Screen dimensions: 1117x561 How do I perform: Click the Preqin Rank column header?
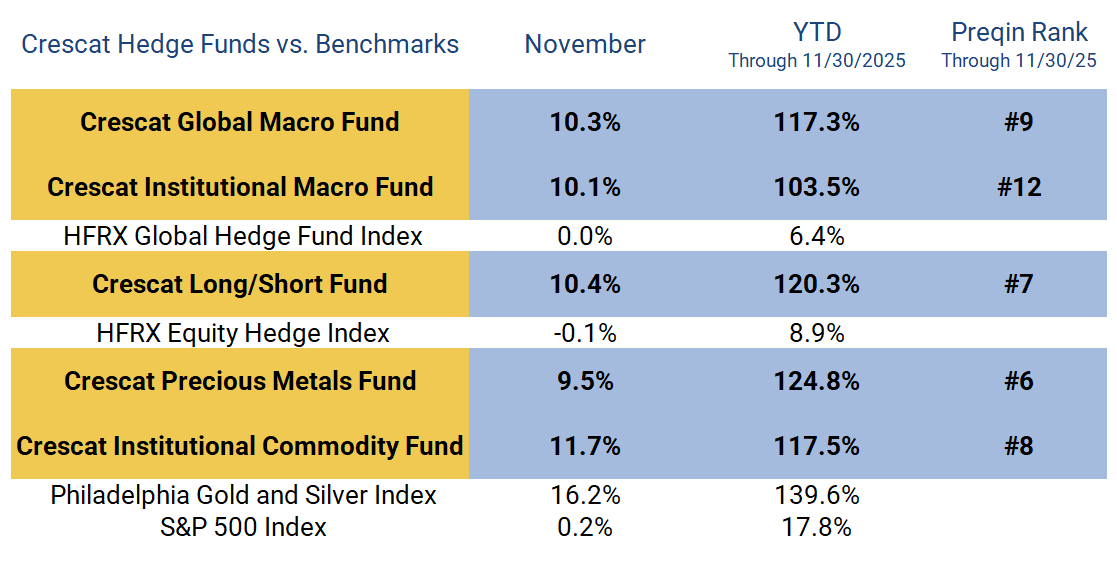click(1018, 32)
